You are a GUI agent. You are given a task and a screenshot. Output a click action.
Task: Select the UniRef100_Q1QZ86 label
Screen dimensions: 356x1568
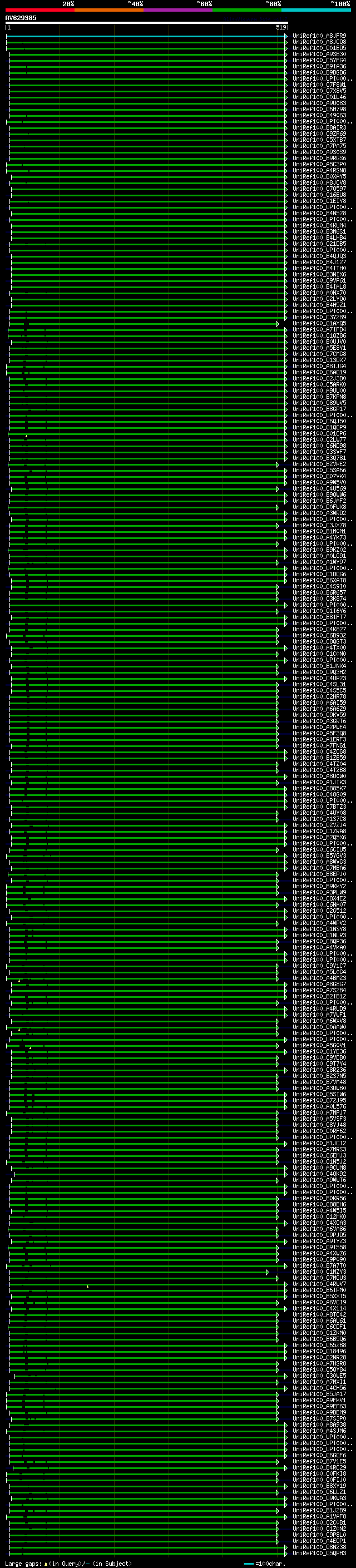pyautogui.click(x=319, y=335)
